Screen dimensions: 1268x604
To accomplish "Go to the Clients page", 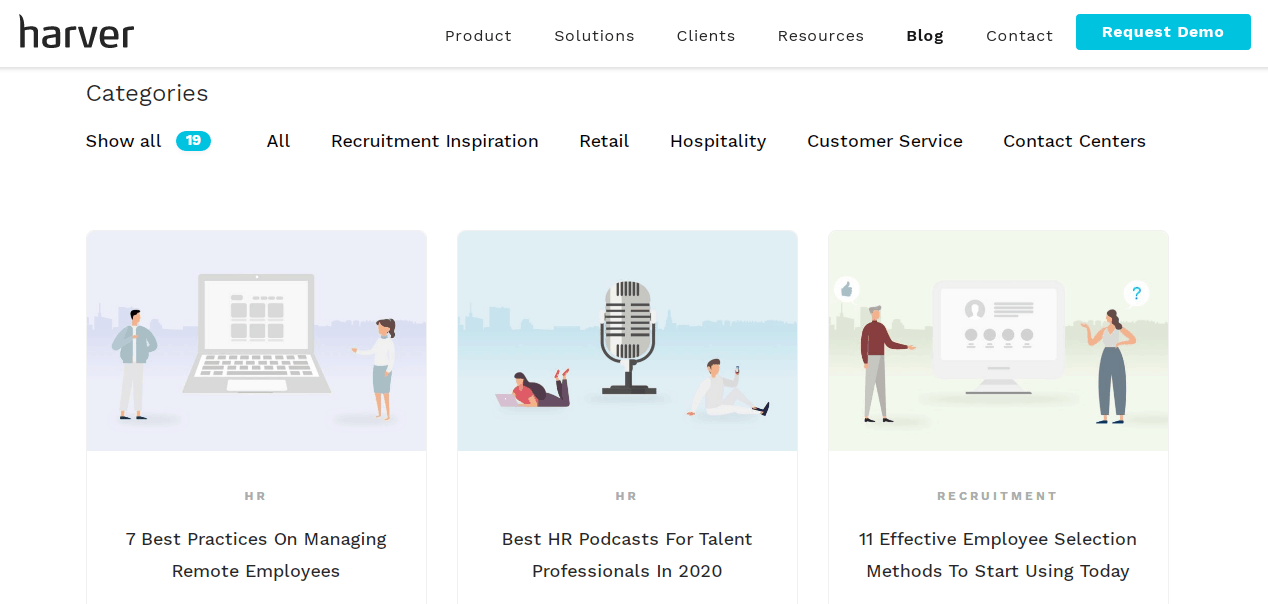I will click(706, 36).
